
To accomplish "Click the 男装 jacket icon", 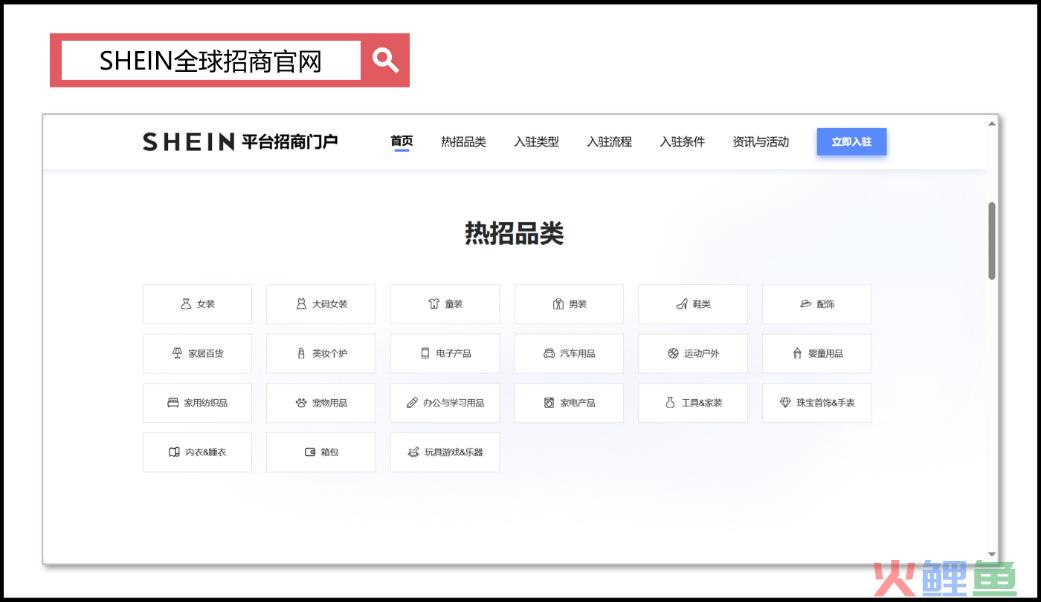I will tap(558, 303).
